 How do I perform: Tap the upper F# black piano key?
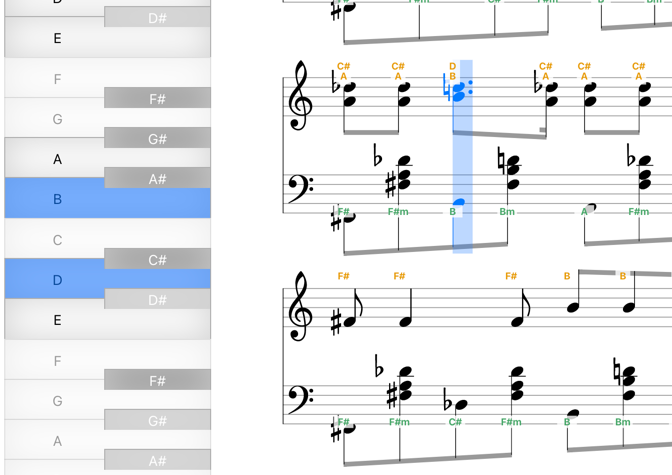[x=157, y=98]
